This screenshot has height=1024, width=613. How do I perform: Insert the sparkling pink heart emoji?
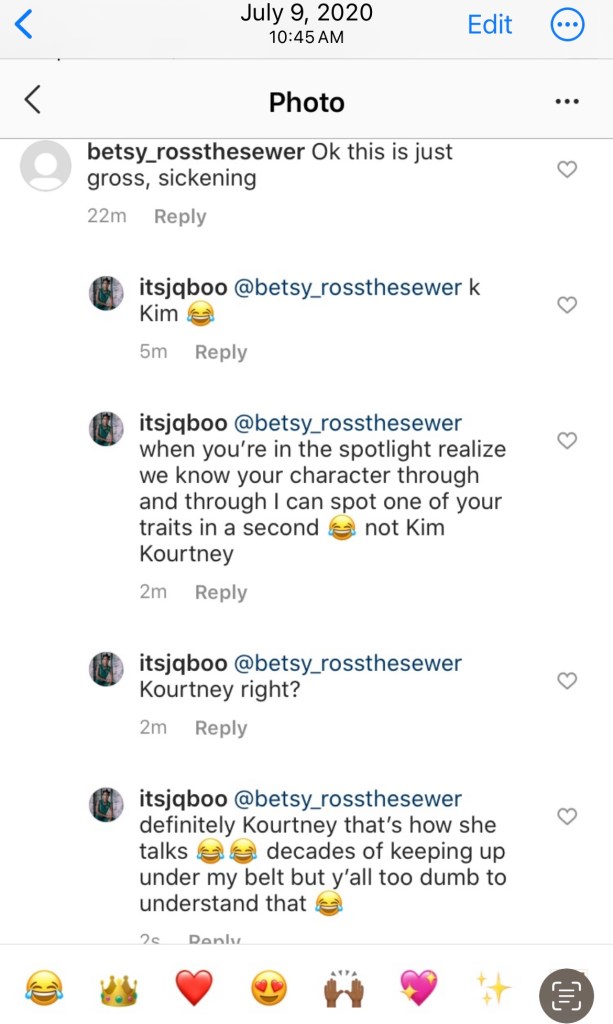click(x=419, y=989)
